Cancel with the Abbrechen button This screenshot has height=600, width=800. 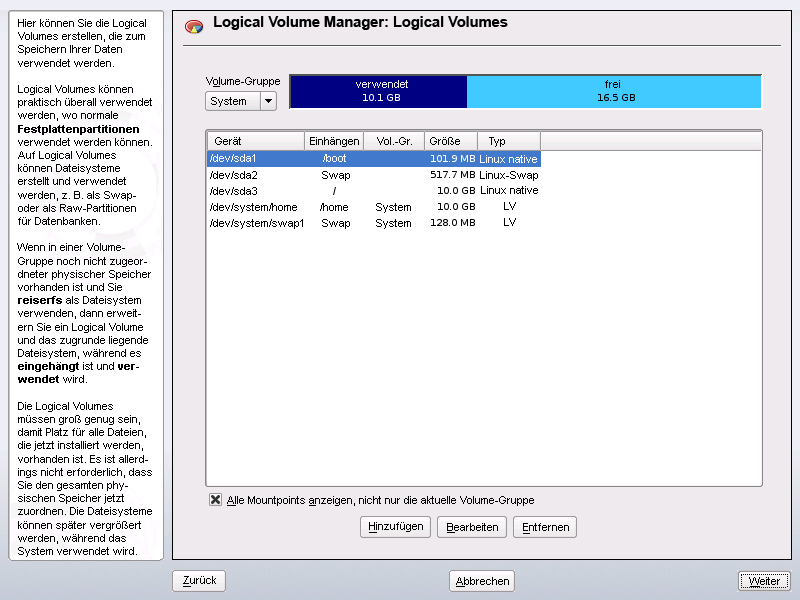tap(482, 581)
